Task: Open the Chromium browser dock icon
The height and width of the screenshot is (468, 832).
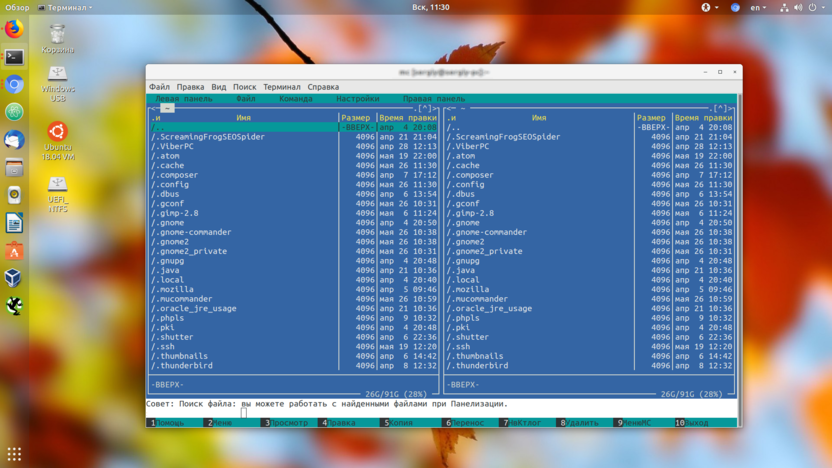Action: coord(14,85)
